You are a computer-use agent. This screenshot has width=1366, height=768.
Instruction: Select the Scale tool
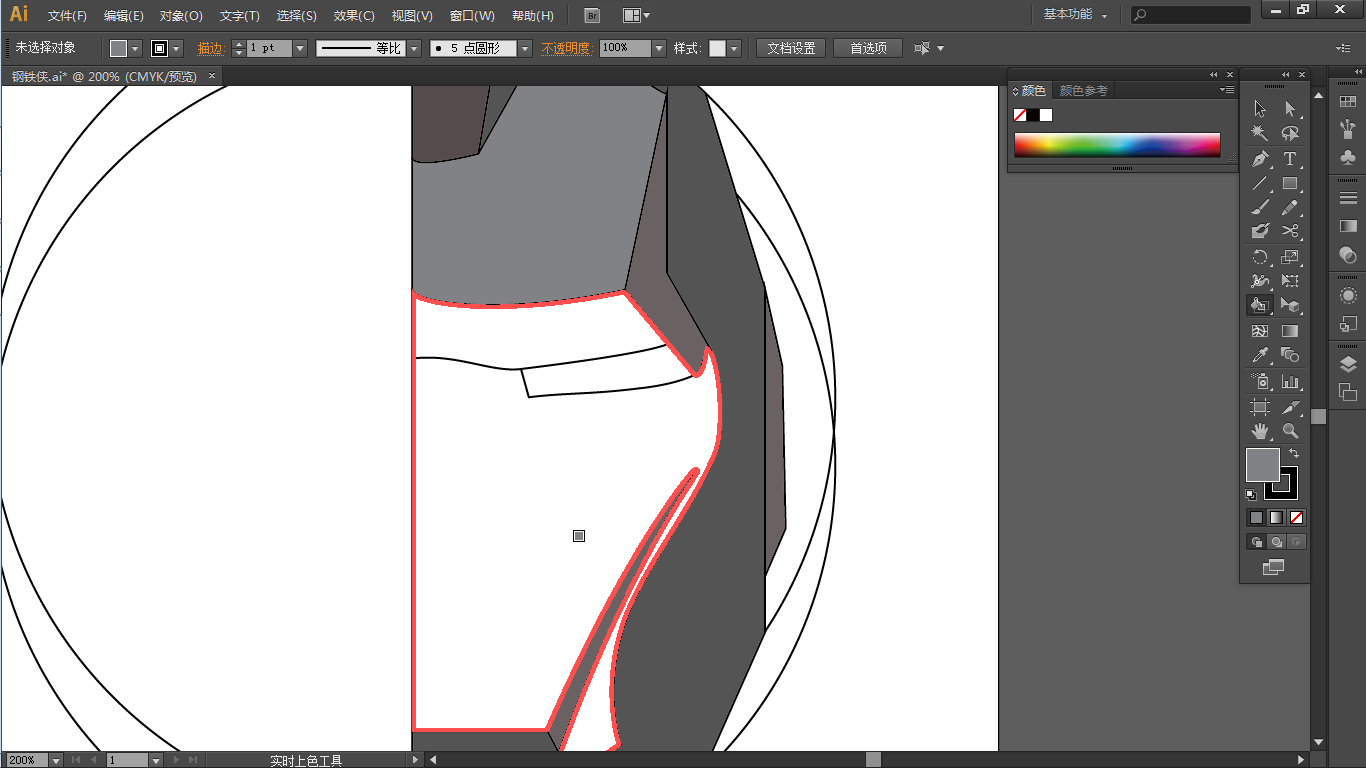pyautogui.click(x=1290, y=257)
